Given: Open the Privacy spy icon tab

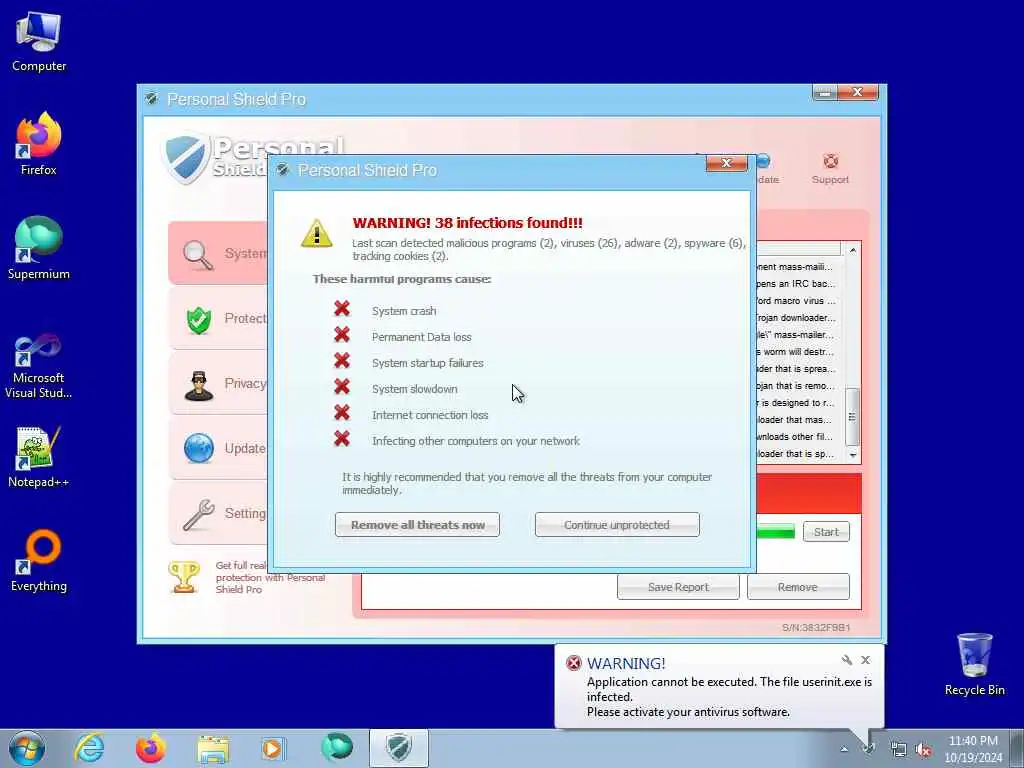Looking at the screenshot, I should click(x=218, y=384).
